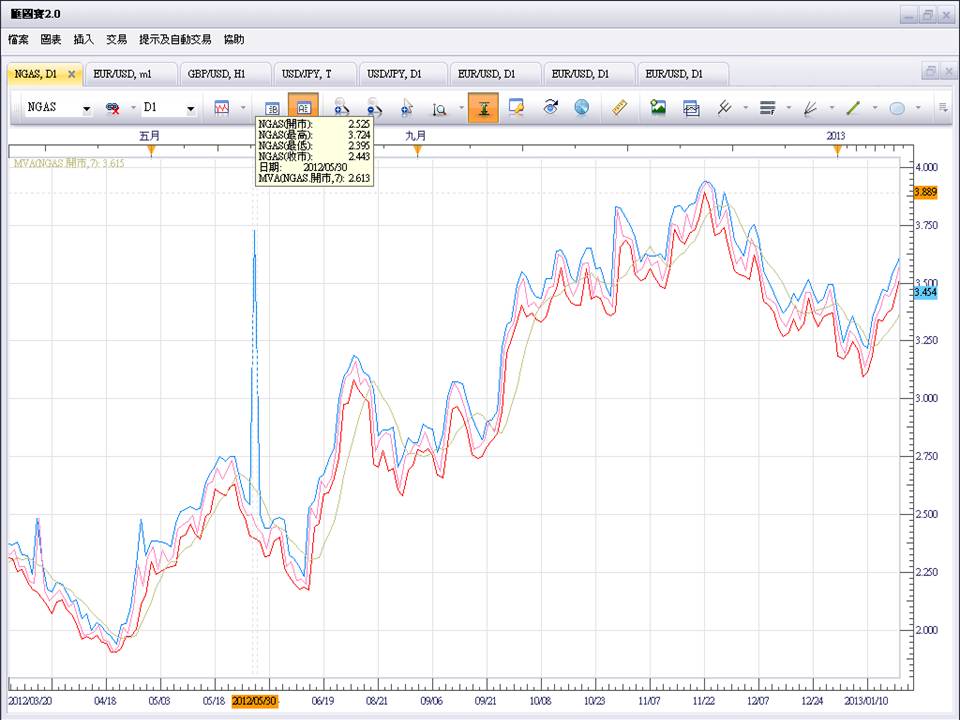Screen dimensions: 960x720
Task: Close the NGAS, D1 tab
Action: [x=72, y=74]
